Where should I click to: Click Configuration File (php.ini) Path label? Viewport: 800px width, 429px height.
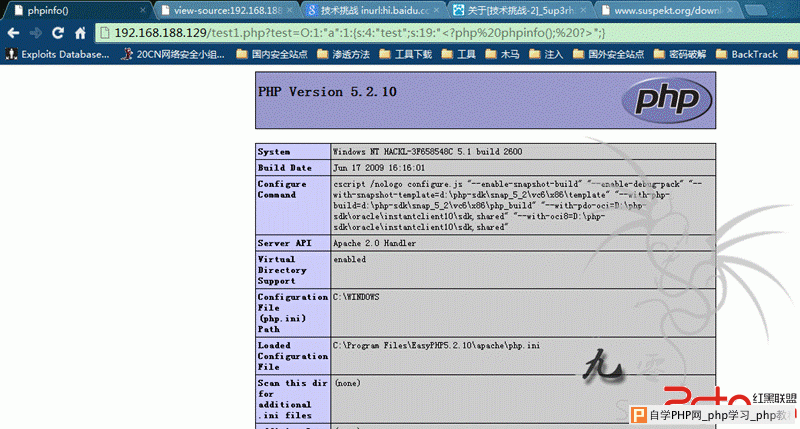[x=293, y=313]
